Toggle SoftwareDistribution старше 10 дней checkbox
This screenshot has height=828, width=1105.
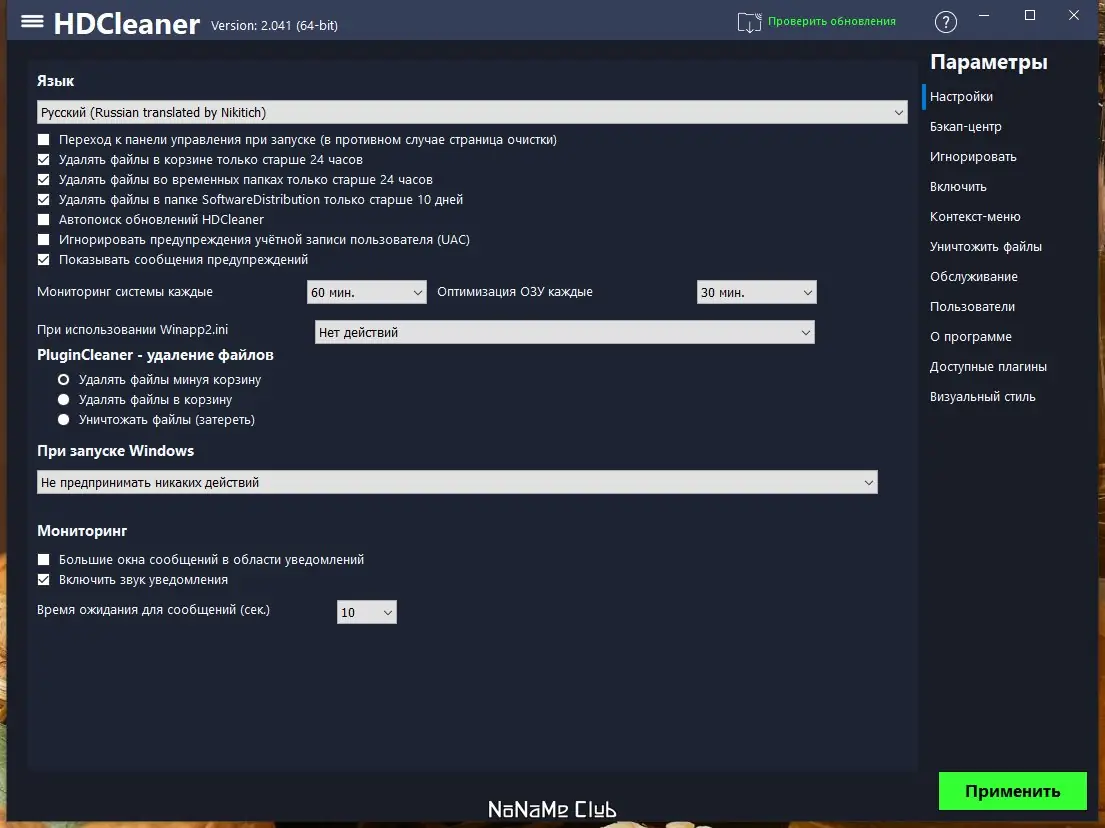tap(44, 199)
